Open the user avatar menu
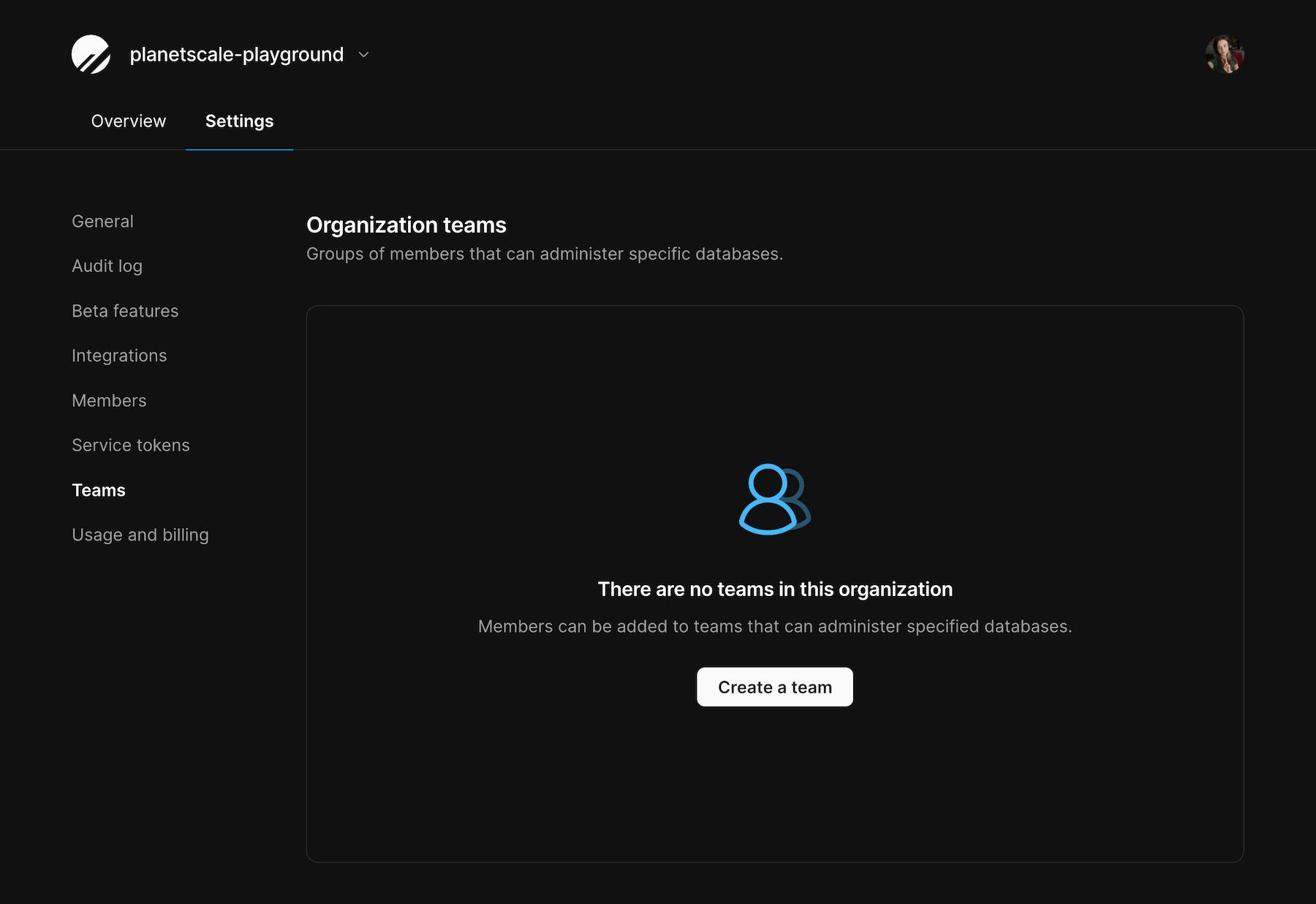The width and height of the screenshot is (1316, 904). point(1225,54)
